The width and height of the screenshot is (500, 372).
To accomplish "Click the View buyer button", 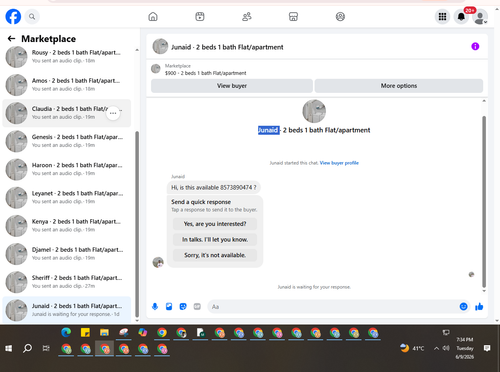I will [x=232, y=86].
